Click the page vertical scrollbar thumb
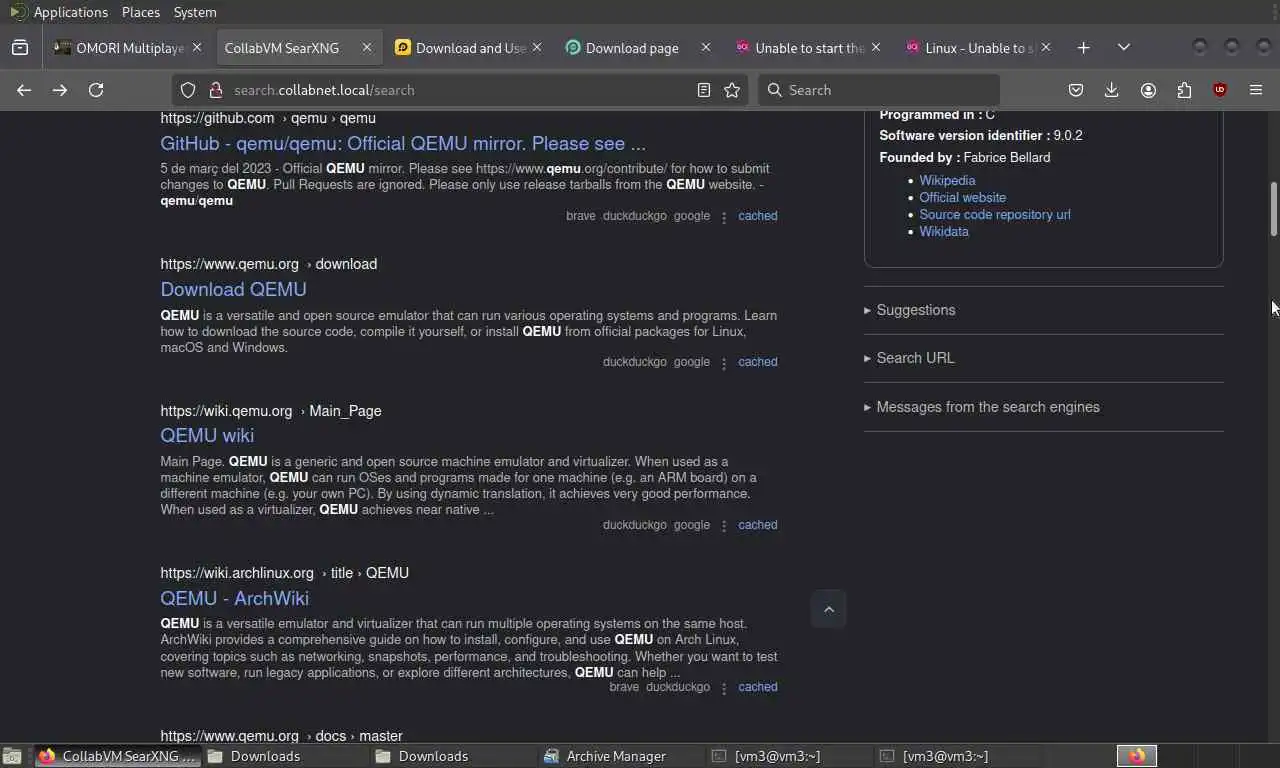 click(1273, 209)
